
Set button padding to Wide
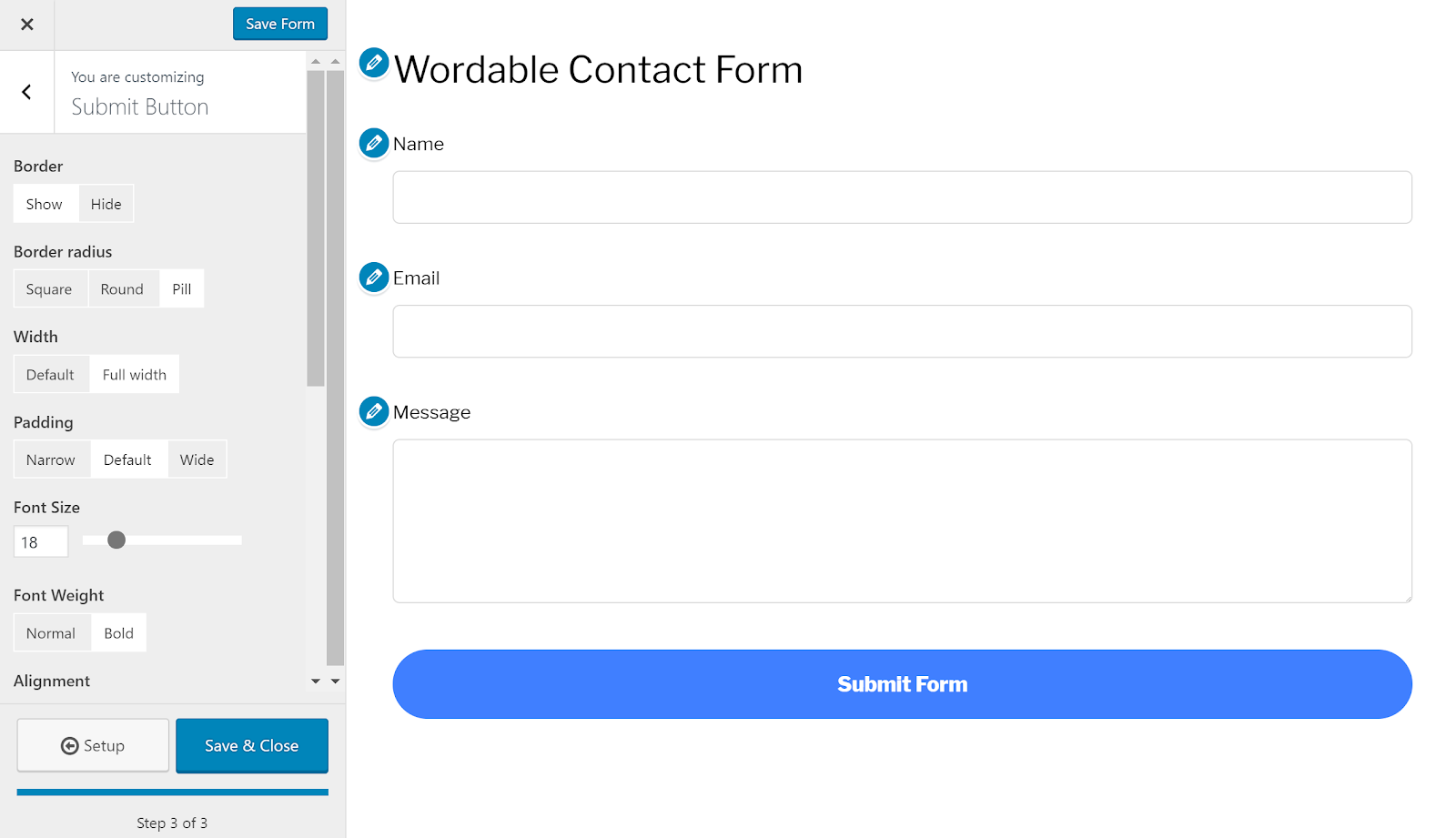(x=197, y=459)
